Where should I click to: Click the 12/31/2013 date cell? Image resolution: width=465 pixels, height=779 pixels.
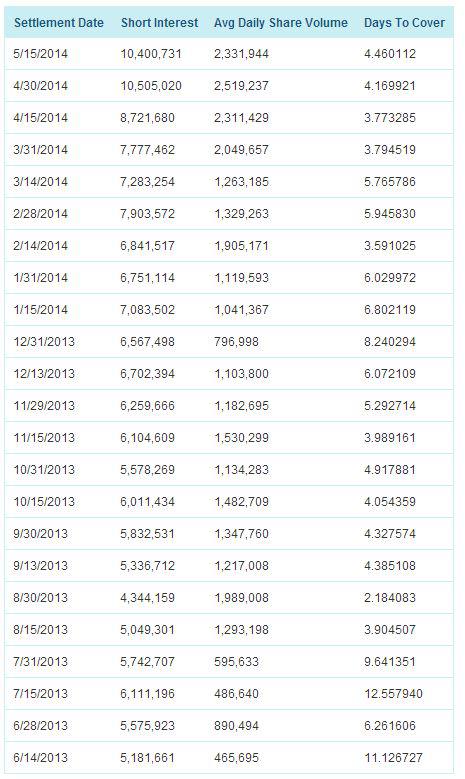point(44,342)
